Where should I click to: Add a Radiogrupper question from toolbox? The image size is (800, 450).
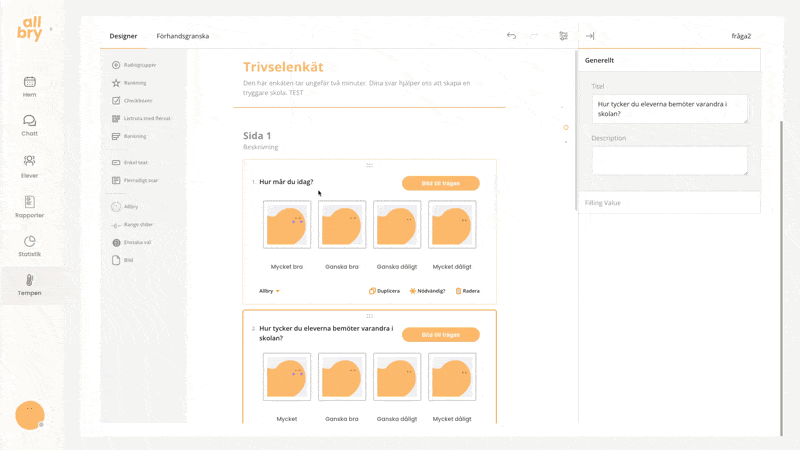[139, 65]
